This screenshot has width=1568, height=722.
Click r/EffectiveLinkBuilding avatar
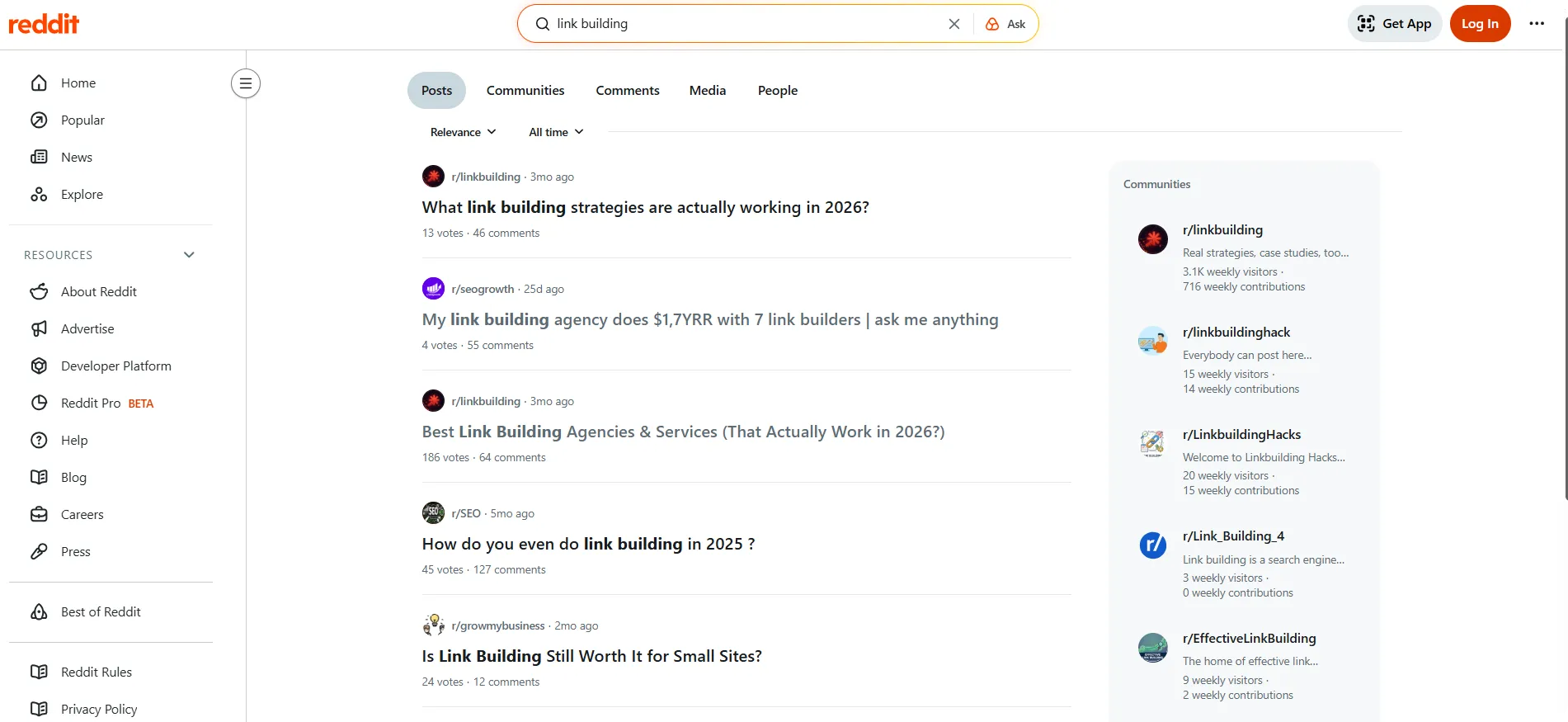(x=1153, y=648)
